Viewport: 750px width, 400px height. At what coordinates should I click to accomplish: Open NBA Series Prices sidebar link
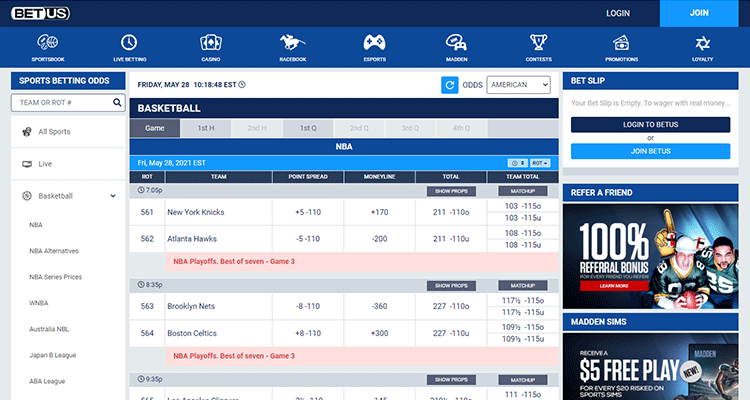(x=55, y=277)
